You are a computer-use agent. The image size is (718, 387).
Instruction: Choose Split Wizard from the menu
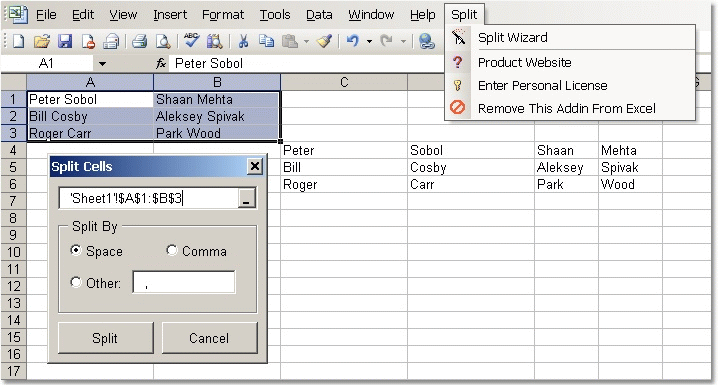pos(513,38)
